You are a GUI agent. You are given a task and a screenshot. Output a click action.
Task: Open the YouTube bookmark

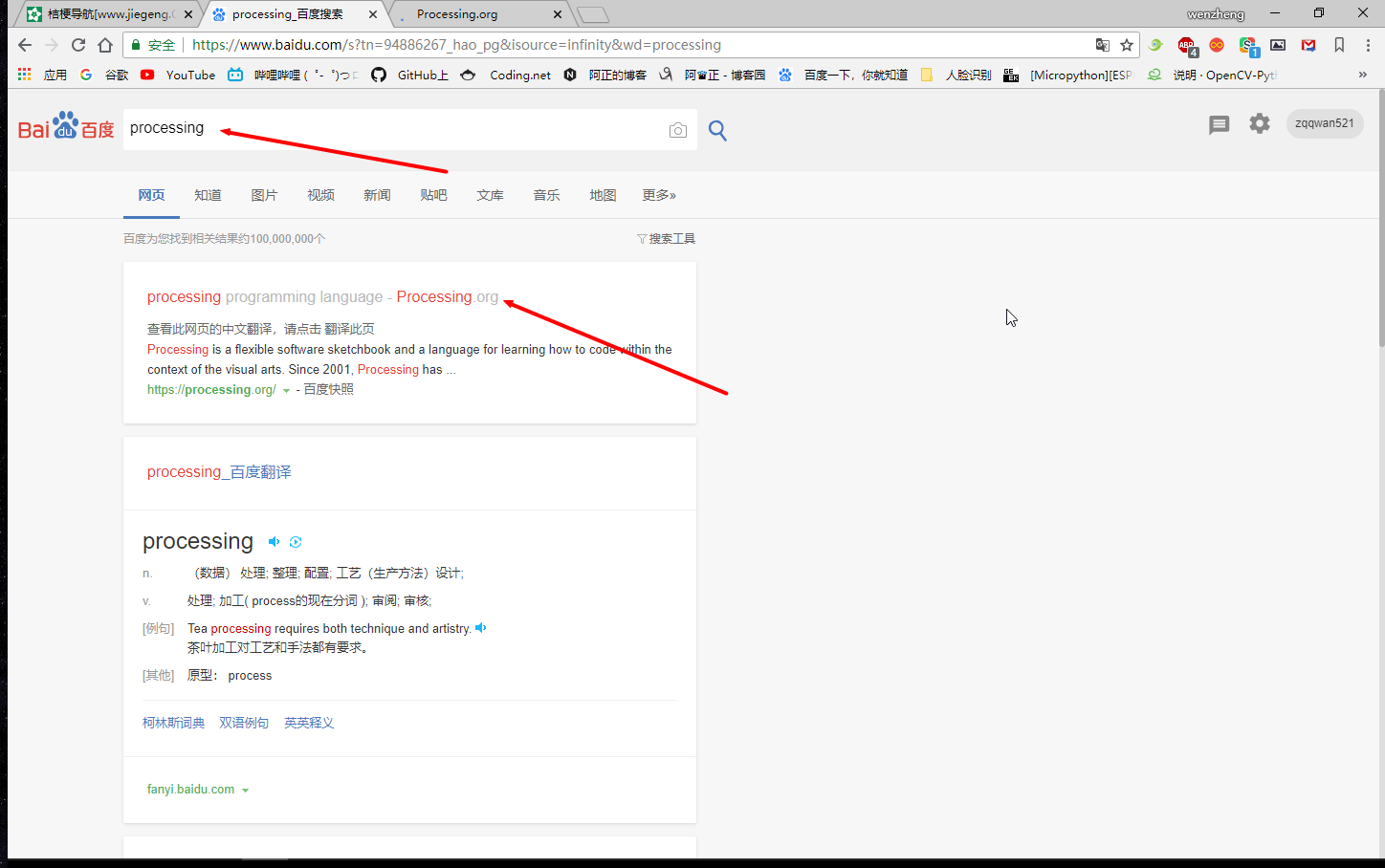point(178,75)
